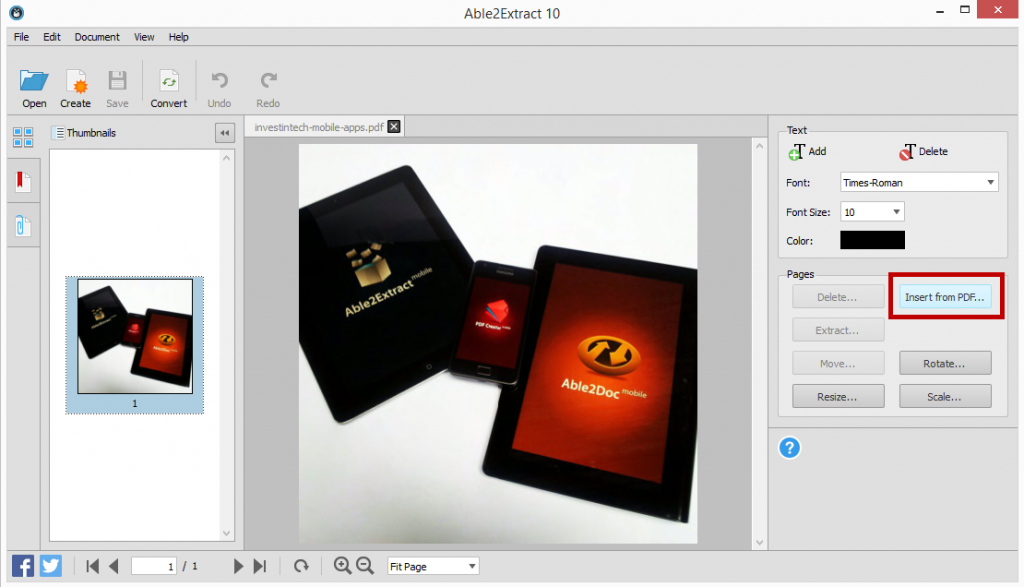This screenshot has height=587, width=1024.
Task: Click the thumbnails panel scroll up arrow
Action: pyautogui.click(x=227, y=158)
